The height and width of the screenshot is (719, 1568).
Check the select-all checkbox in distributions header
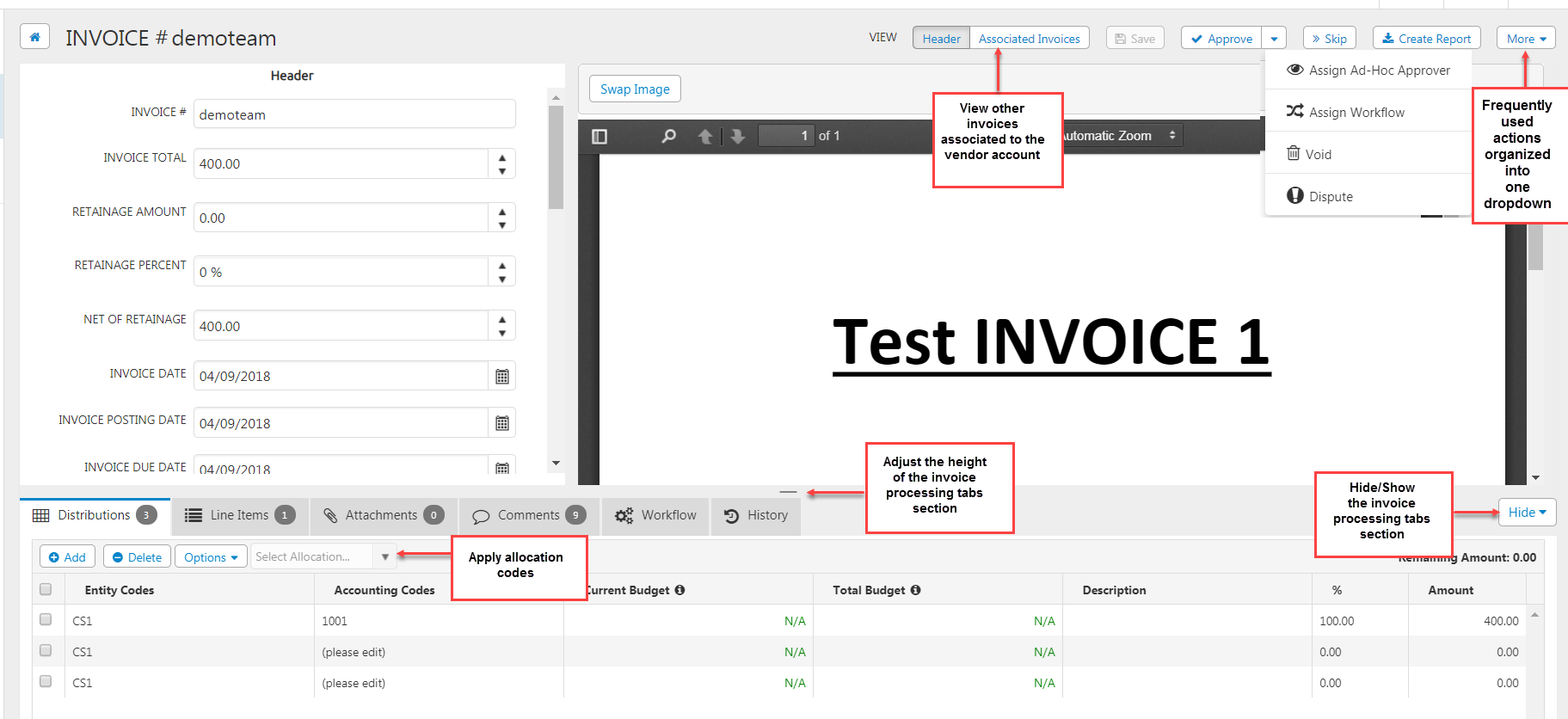[x=46, y=589]
